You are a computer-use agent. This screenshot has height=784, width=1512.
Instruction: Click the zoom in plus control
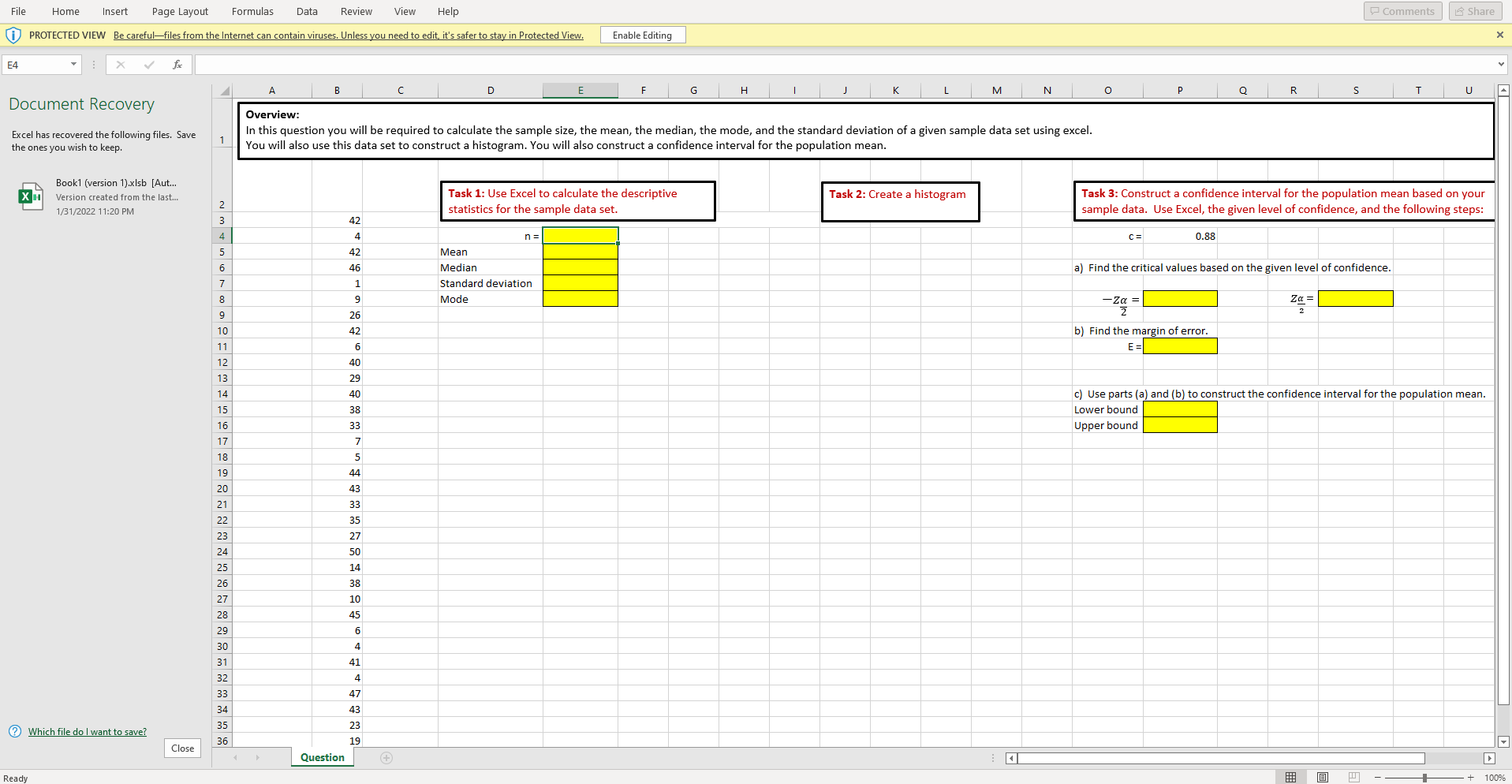1472,777
